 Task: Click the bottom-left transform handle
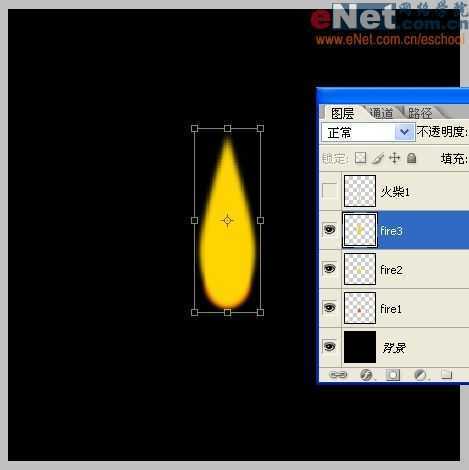click(195, 312)
